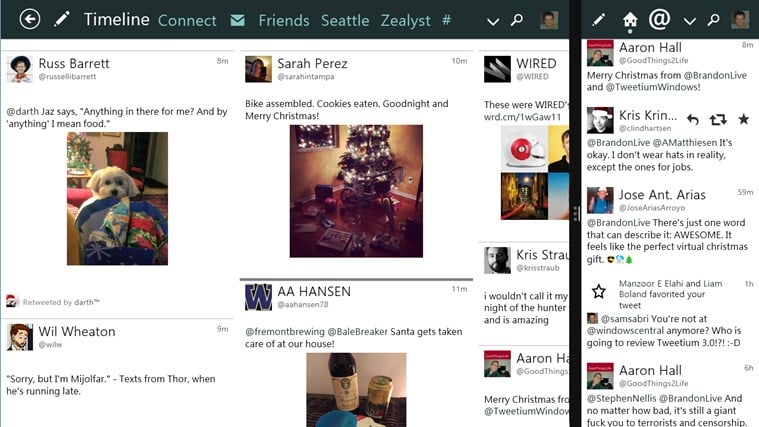Open search in the left pane
Viewport: 759px width, 427px height.
click(x=517, y=20)
